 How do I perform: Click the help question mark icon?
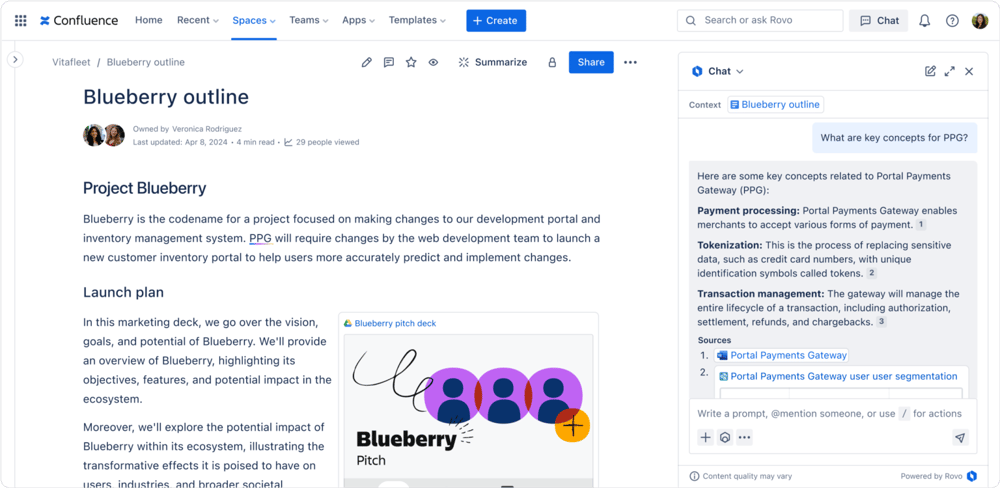click(x=952, y=20)
